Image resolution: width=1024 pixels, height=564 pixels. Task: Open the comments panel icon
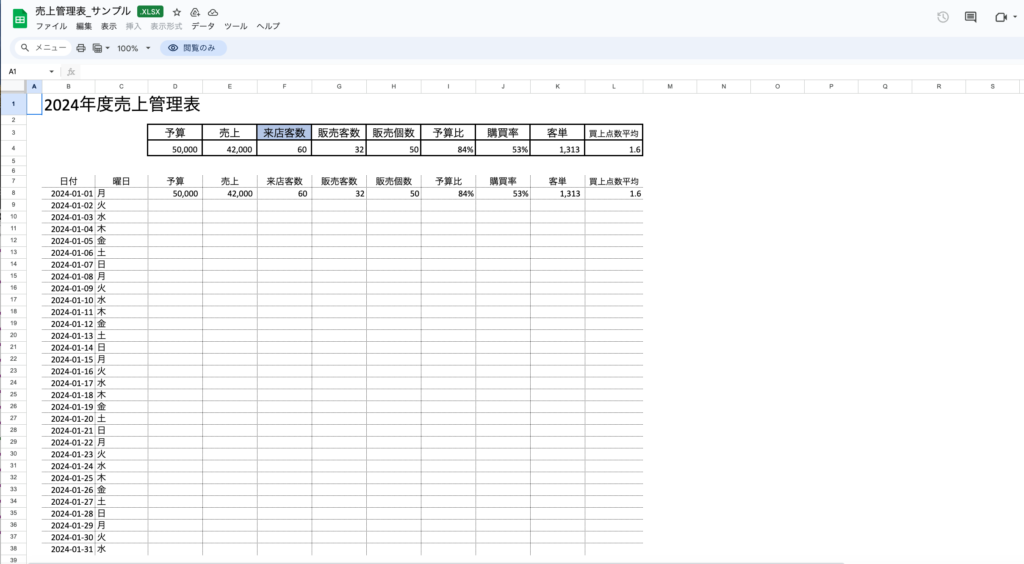970,17
